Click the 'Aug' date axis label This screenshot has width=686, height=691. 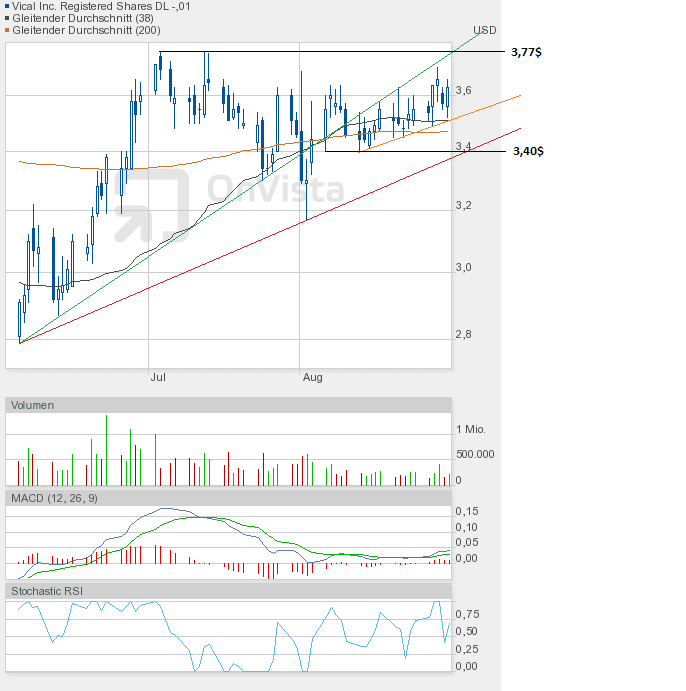click(312, 377)
